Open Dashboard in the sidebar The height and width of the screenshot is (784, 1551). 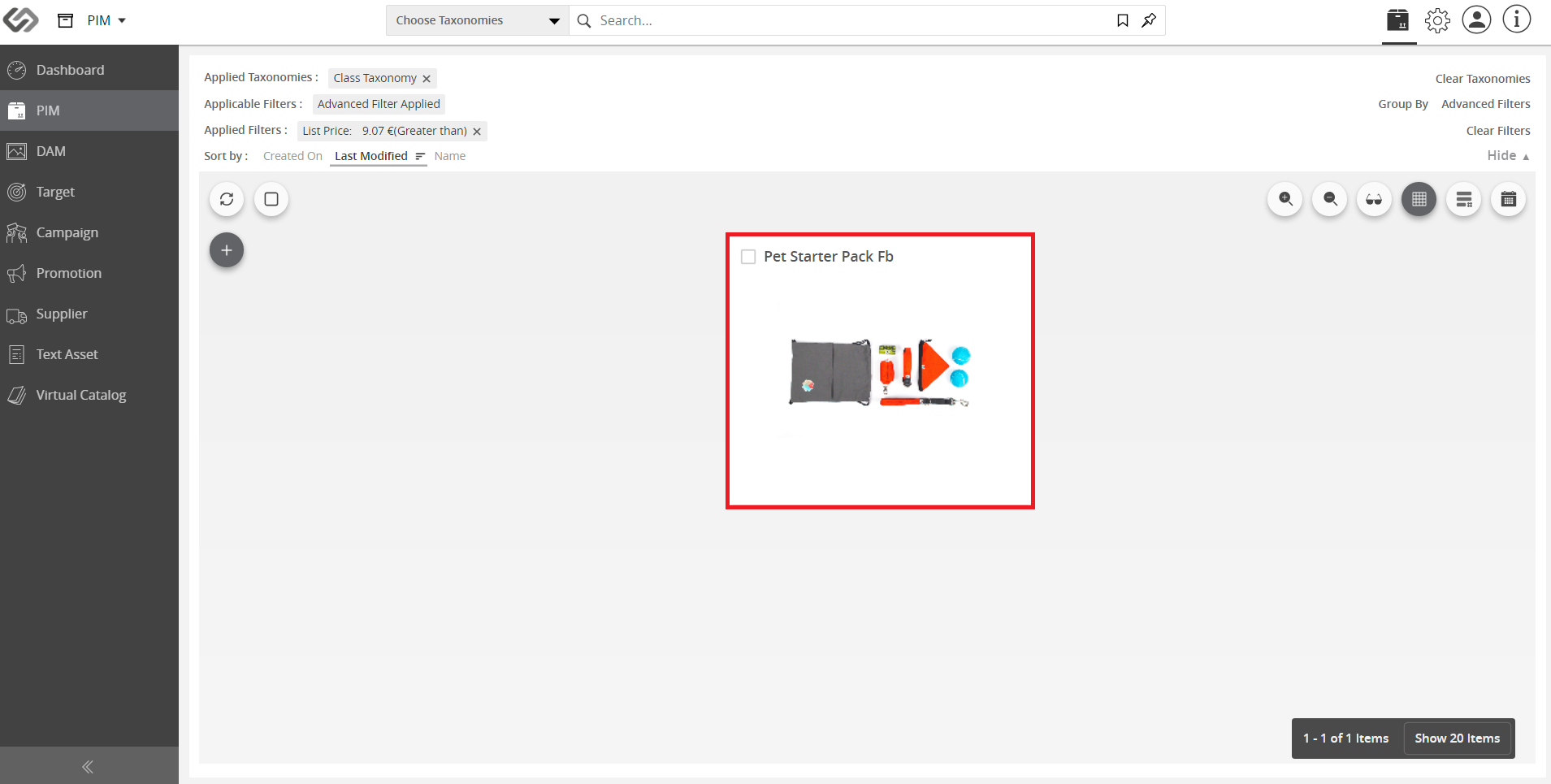89,70
